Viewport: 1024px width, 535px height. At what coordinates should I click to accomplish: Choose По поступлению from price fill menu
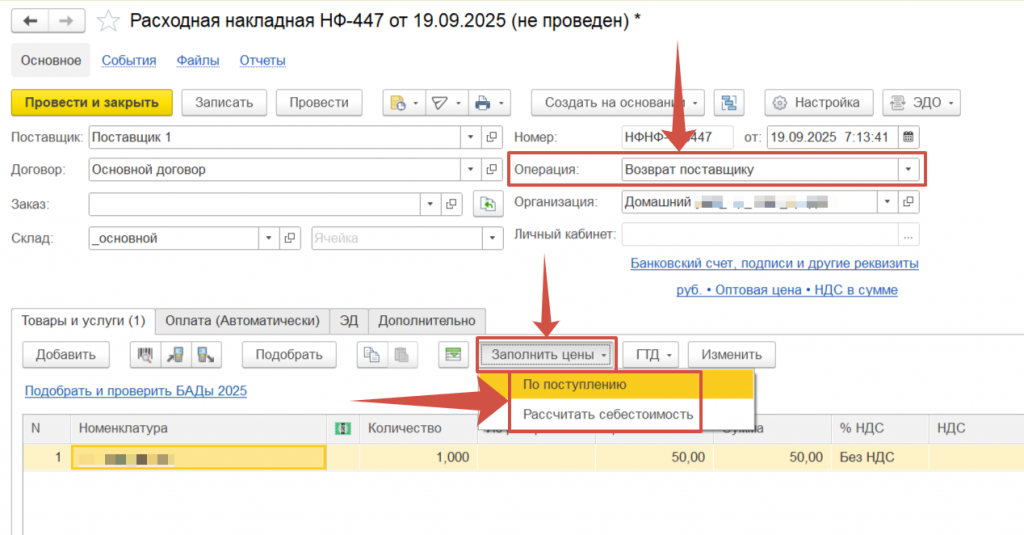[576, 385]
